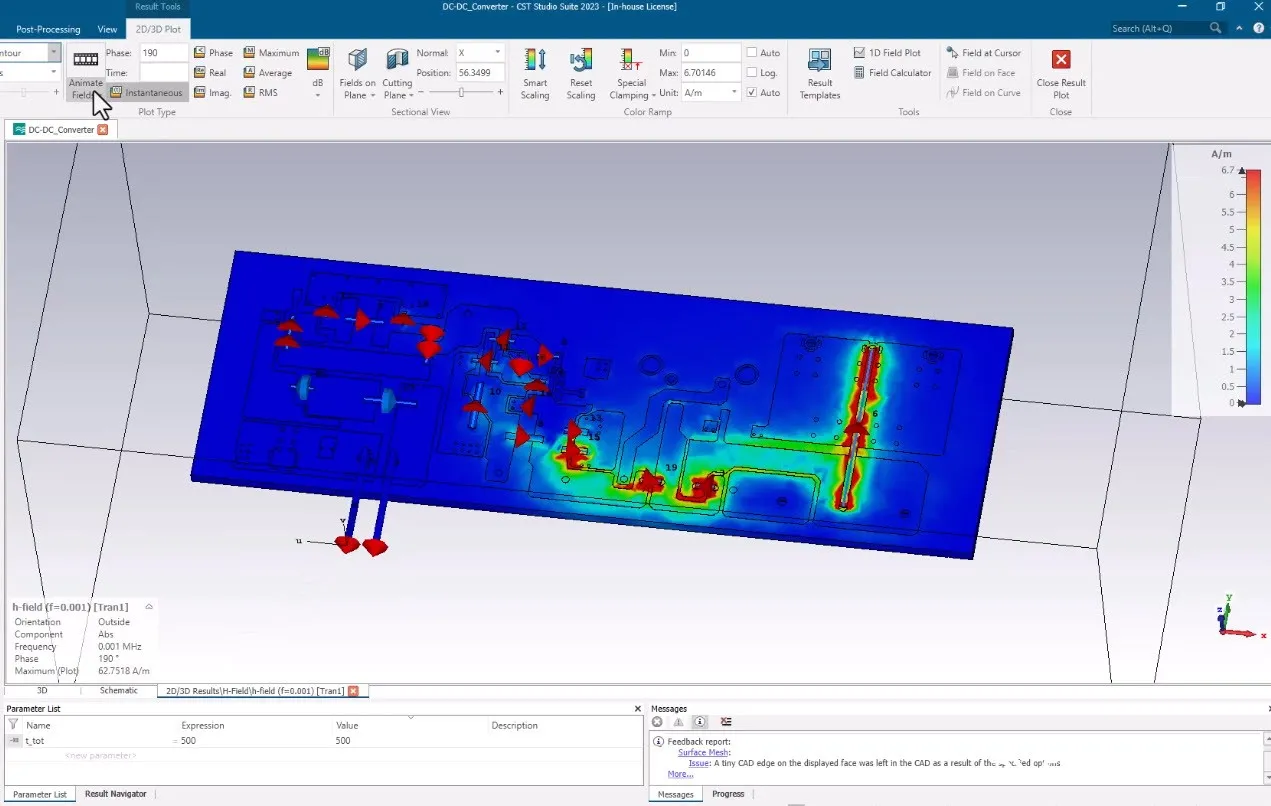This screenshot has height=806, width=1271.
Task: Adjust the sectional view Position slider
Action: [x=461, y=92]
